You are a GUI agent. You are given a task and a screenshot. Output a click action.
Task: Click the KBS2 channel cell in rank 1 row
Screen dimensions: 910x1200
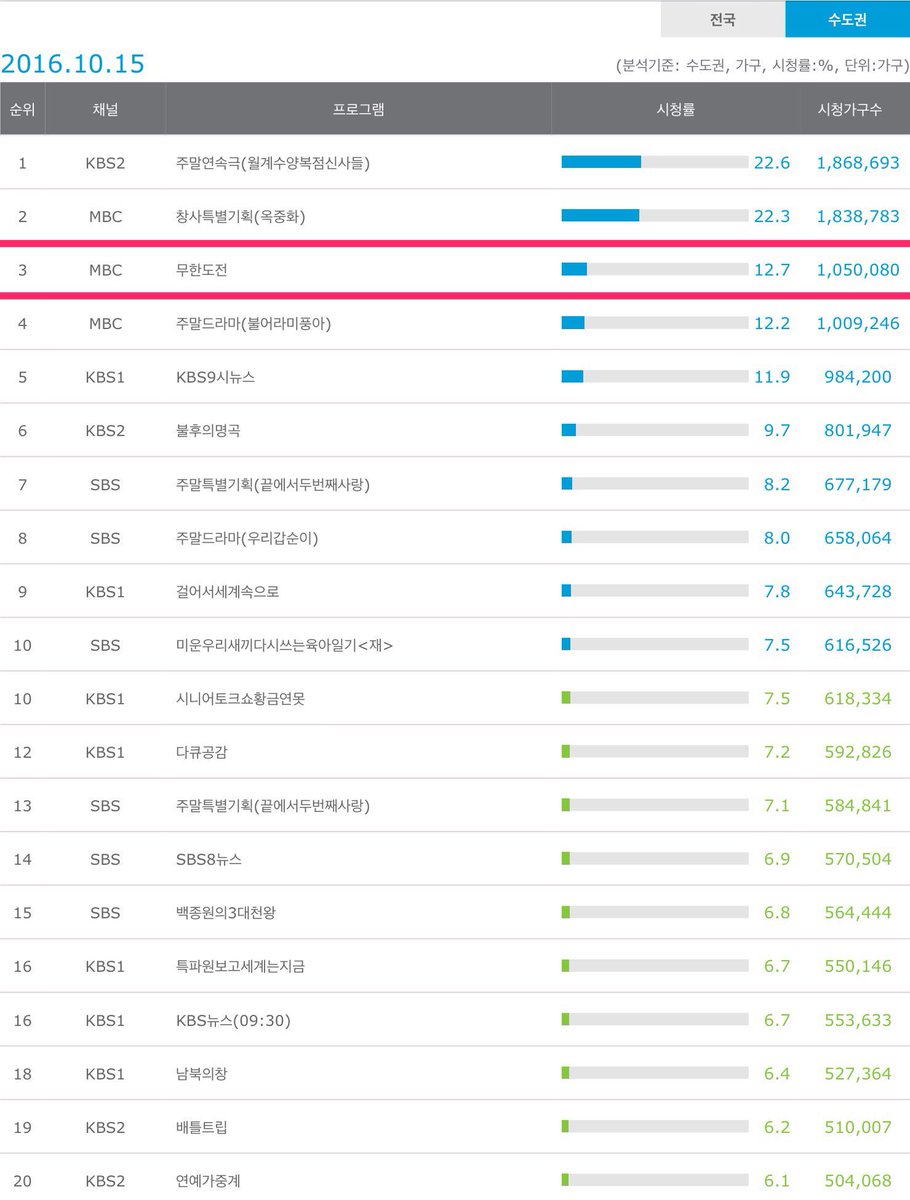click(104, 162)
